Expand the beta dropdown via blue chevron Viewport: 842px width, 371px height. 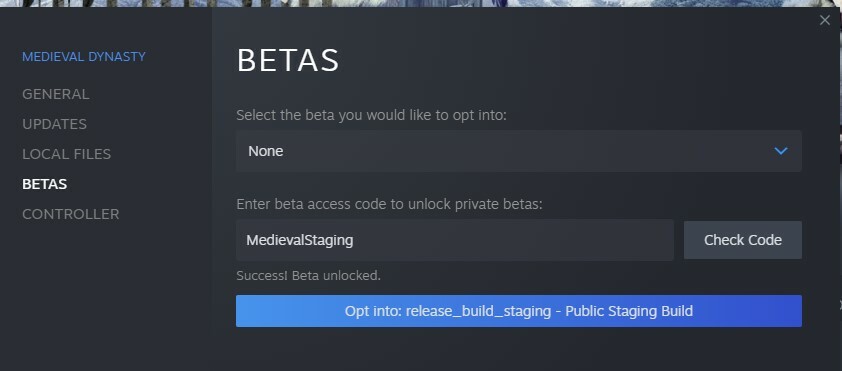tap(781, 151)
